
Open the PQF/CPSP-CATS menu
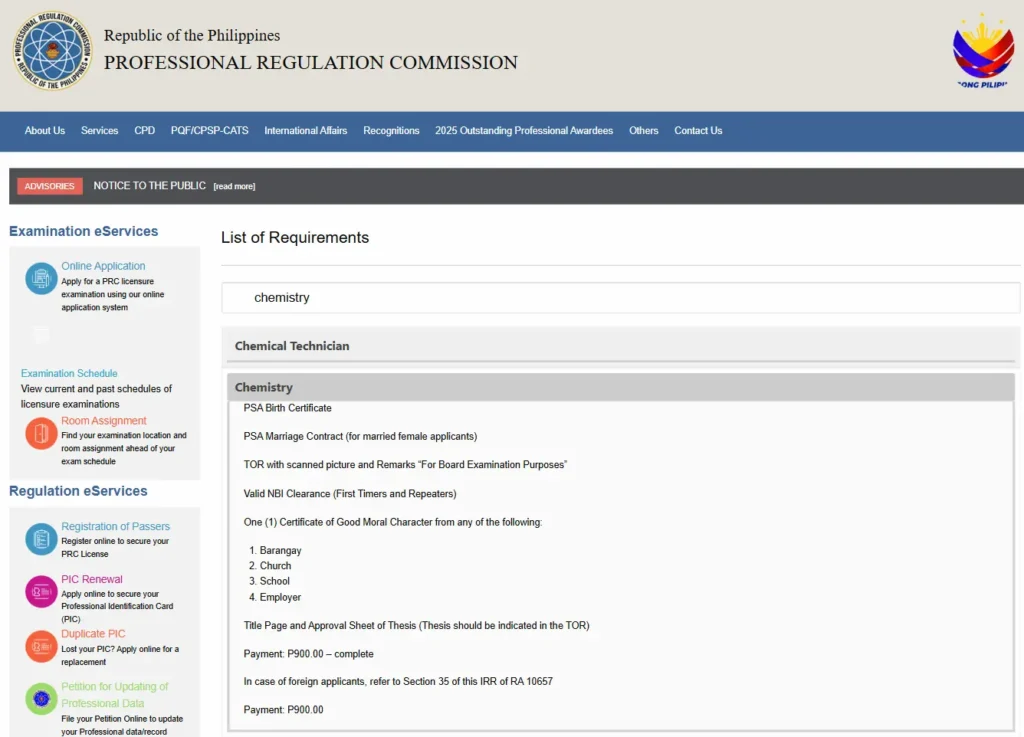[210, 131]
